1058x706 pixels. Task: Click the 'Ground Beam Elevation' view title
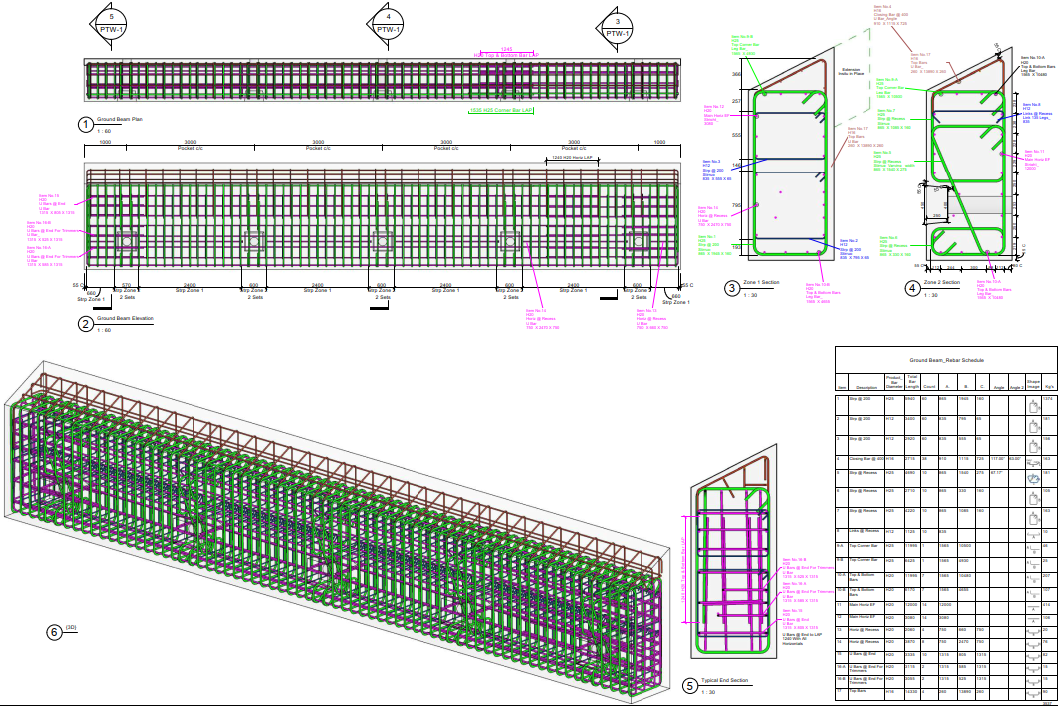click(125, 318)
